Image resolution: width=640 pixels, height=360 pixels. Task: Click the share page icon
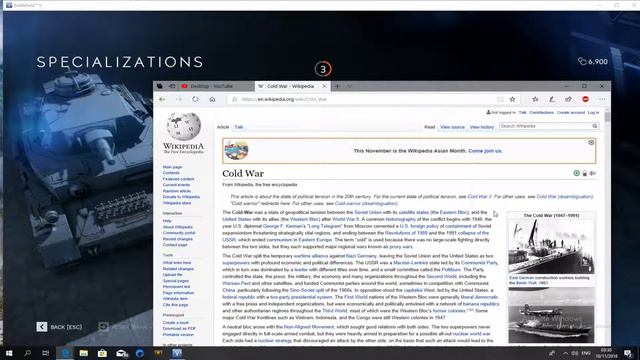569,99
